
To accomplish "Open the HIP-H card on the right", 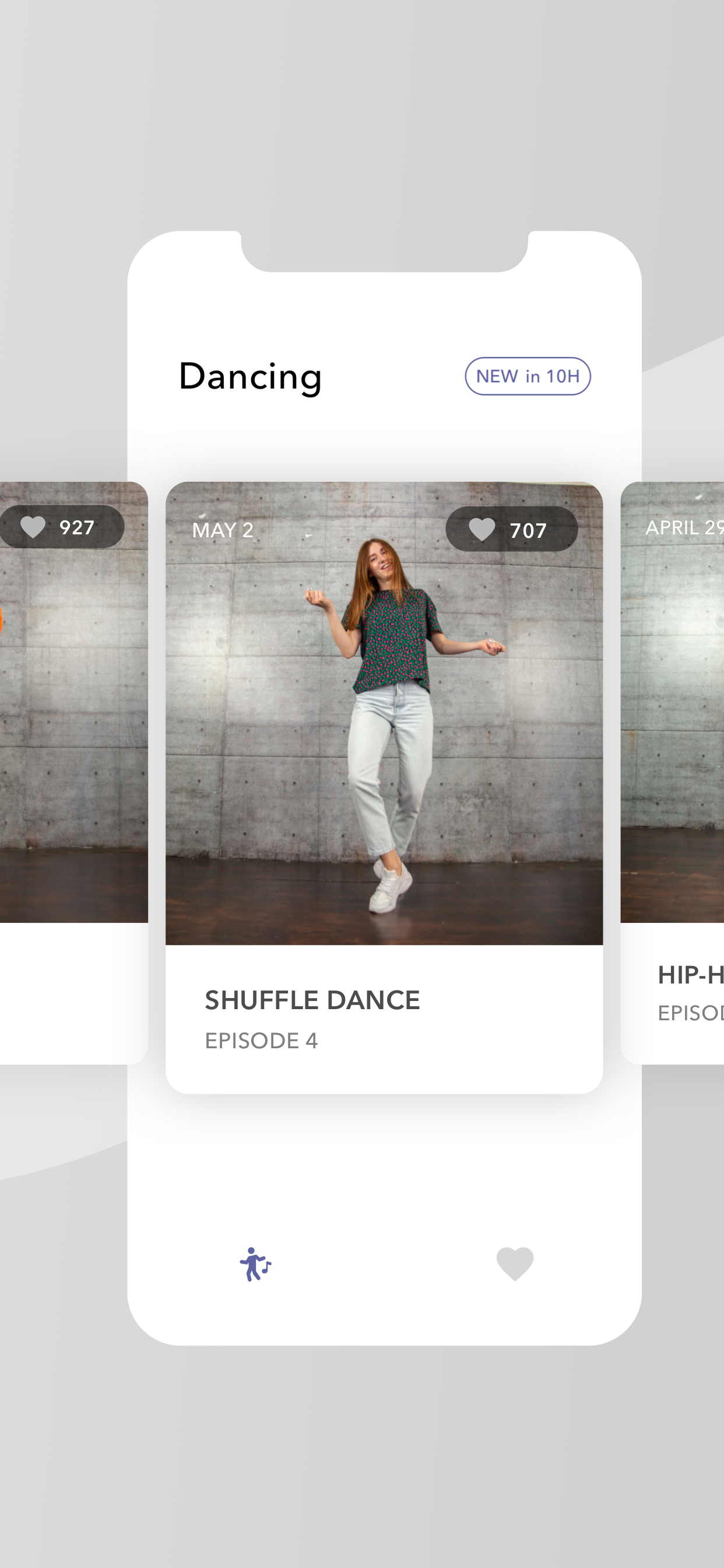I will 672,772.
